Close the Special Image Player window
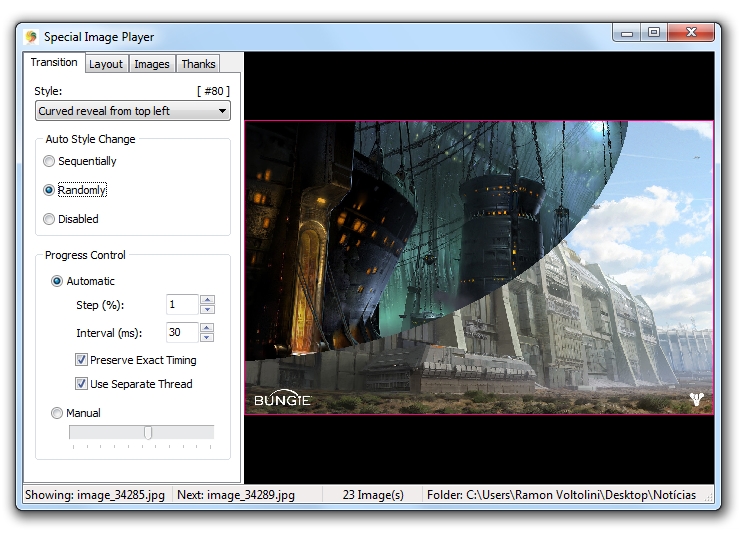Screen dimensions: 739x533 [691, 33]
